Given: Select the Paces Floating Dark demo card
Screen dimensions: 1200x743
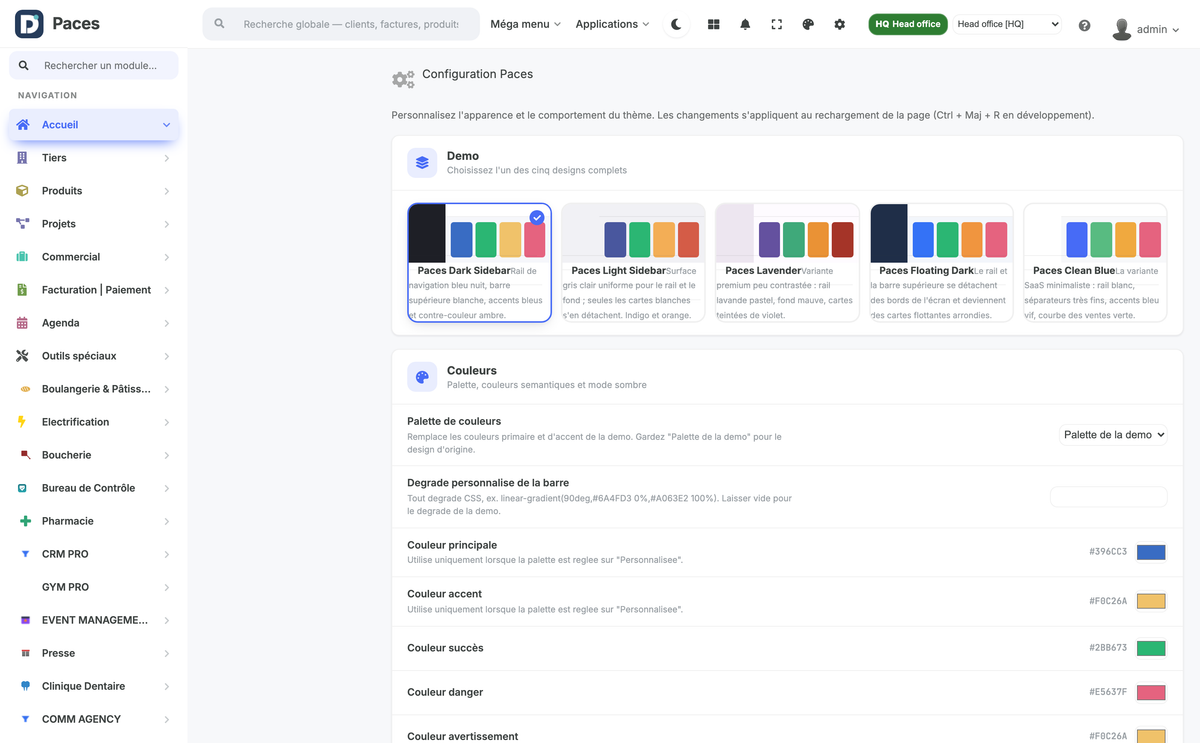Looking at the screenshot, I should [941, 263].
